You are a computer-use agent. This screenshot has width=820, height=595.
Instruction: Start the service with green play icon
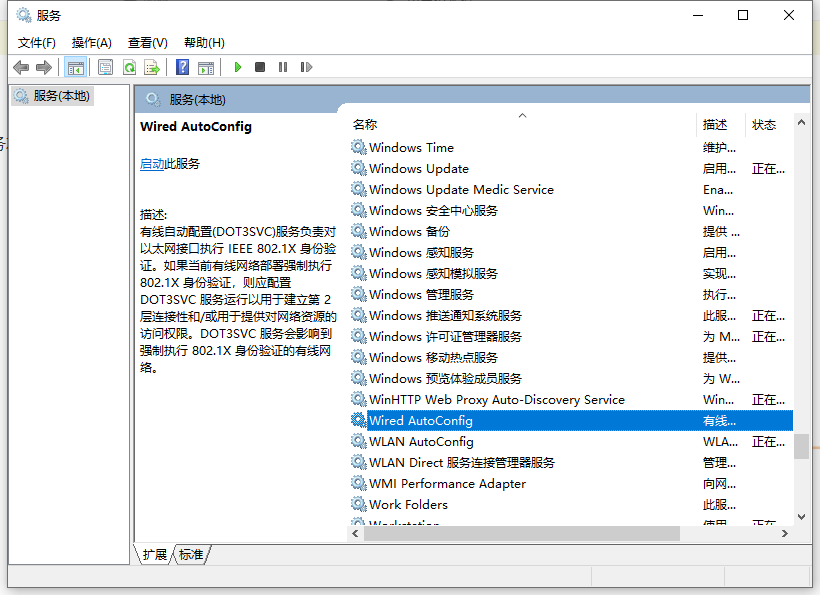point(238,67)
